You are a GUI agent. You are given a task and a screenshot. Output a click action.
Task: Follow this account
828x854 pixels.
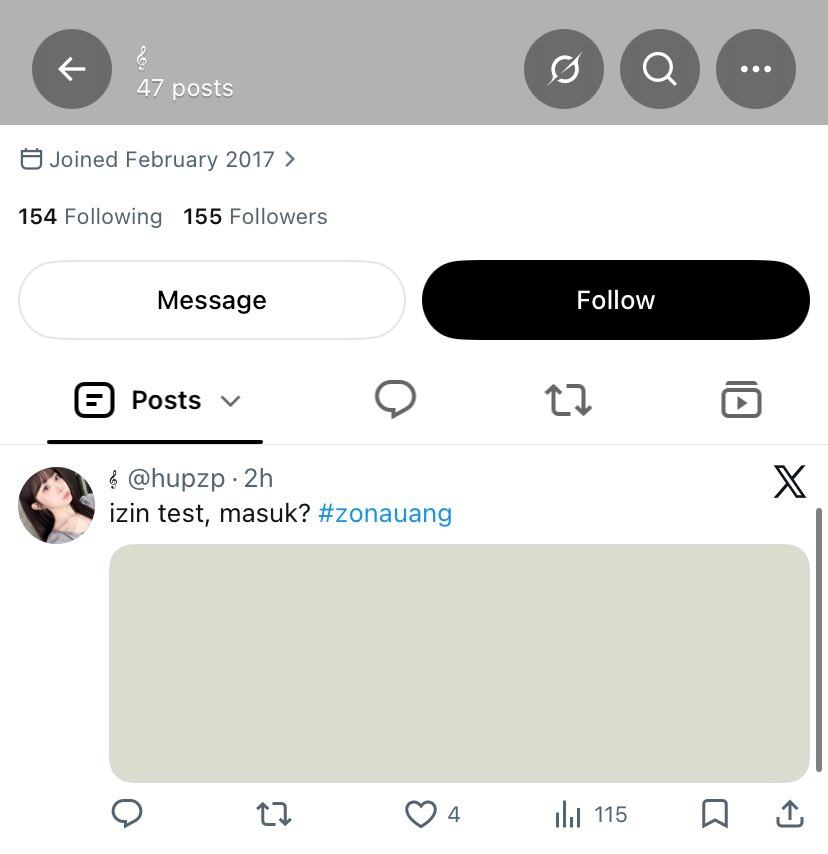[x=616, y=300]
